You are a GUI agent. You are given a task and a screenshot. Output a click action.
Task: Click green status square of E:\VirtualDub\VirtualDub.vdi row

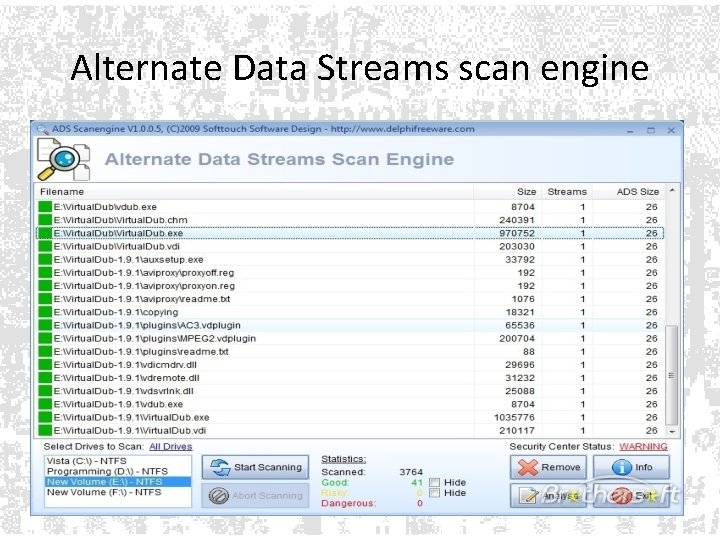(45, 247)
